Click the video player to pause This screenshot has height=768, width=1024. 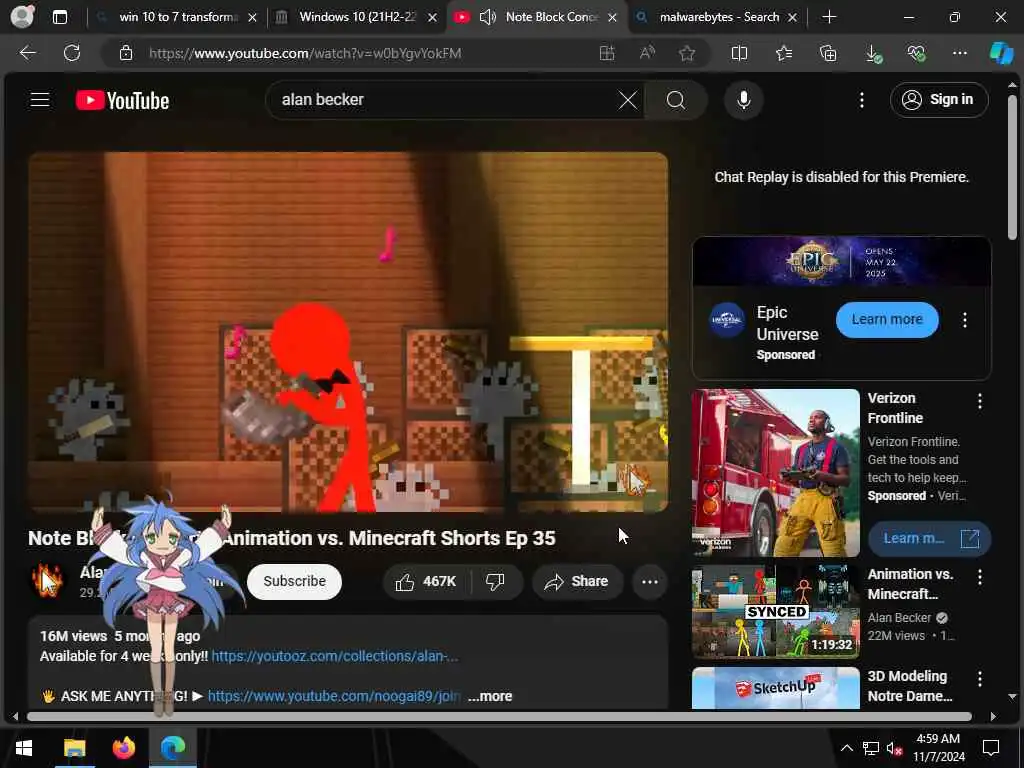point(348,332)
